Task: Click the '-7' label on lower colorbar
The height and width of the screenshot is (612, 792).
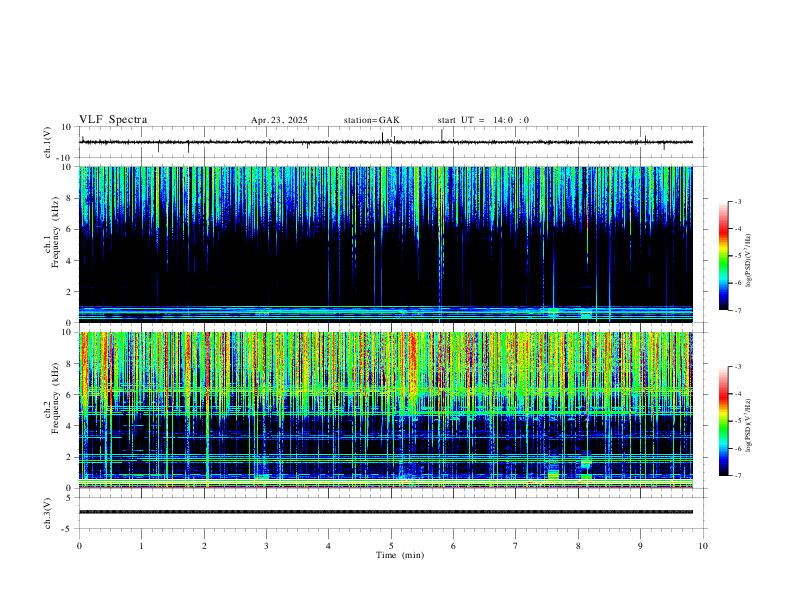Action: 737,476
